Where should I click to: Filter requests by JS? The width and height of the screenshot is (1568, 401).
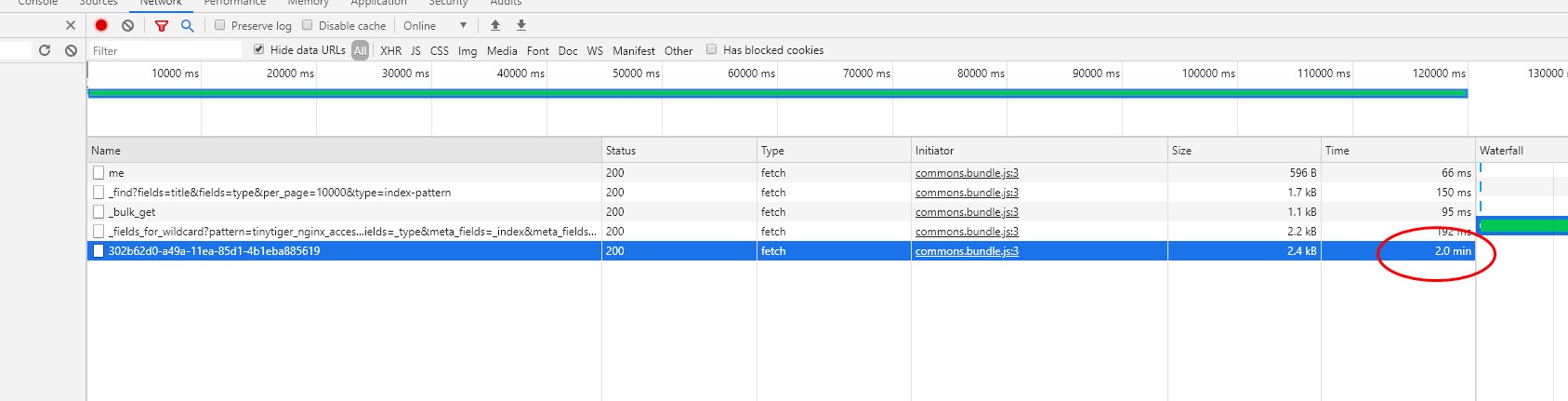(415, 50)
